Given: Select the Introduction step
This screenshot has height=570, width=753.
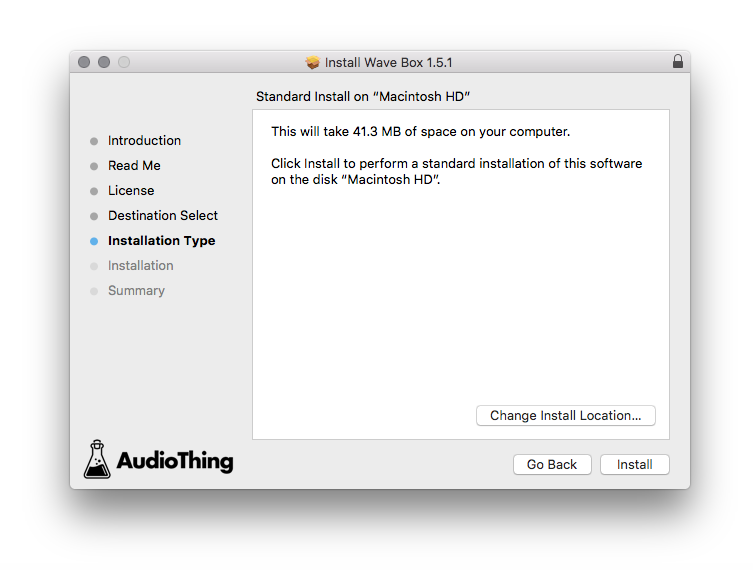Looking at the screenshot, I should point(144,141).
